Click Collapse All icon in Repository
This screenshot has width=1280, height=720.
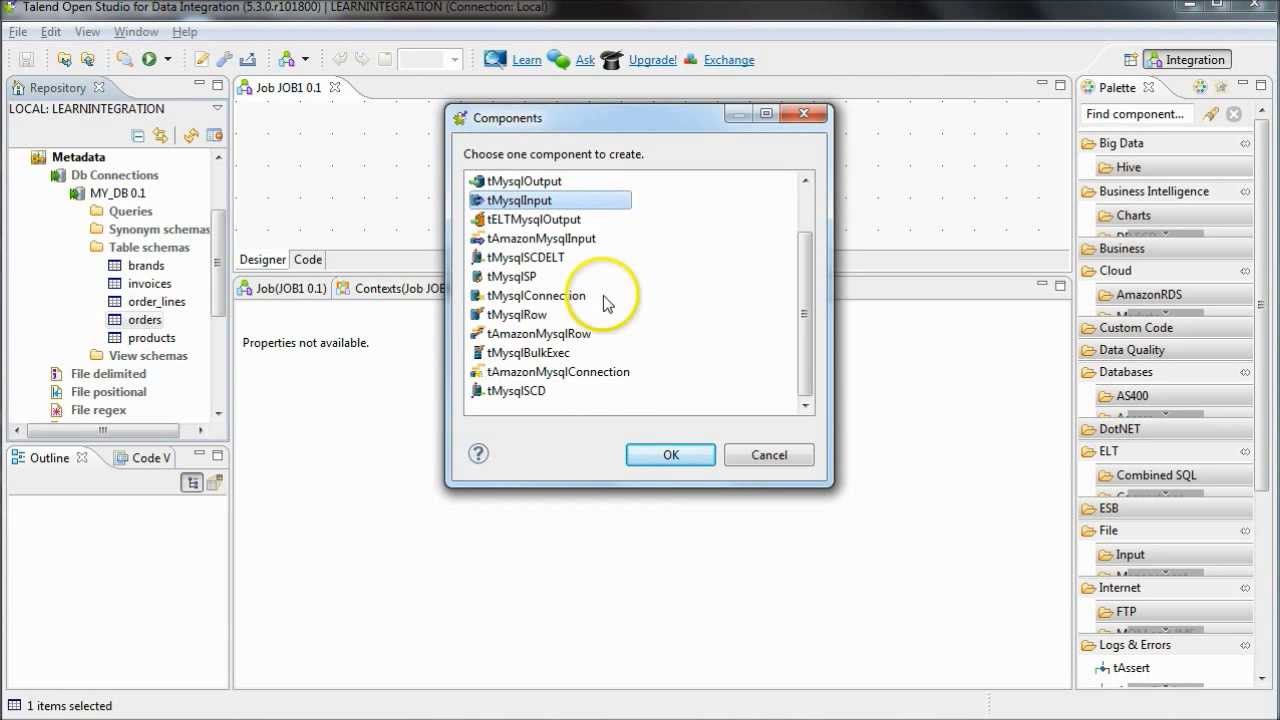138,136
